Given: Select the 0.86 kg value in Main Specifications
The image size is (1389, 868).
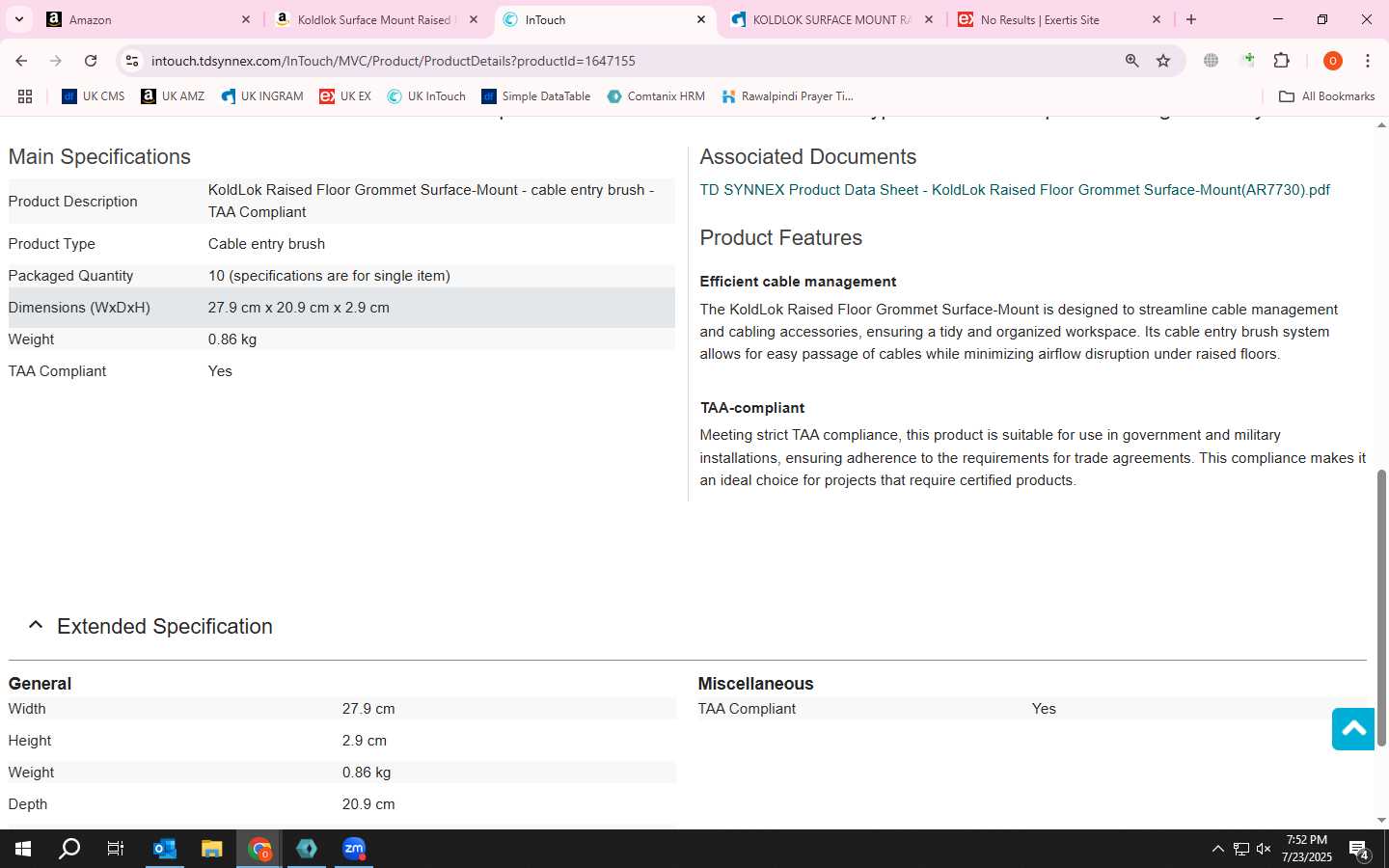Looking at the screenshot, I should 232,339.
